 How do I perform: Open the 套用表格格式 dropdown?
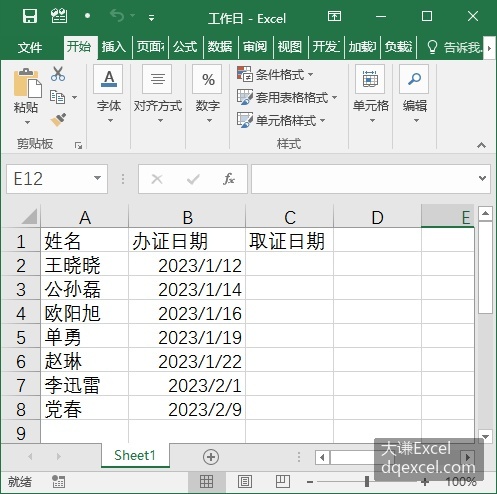pyautogui.click(x=287, y=97)
